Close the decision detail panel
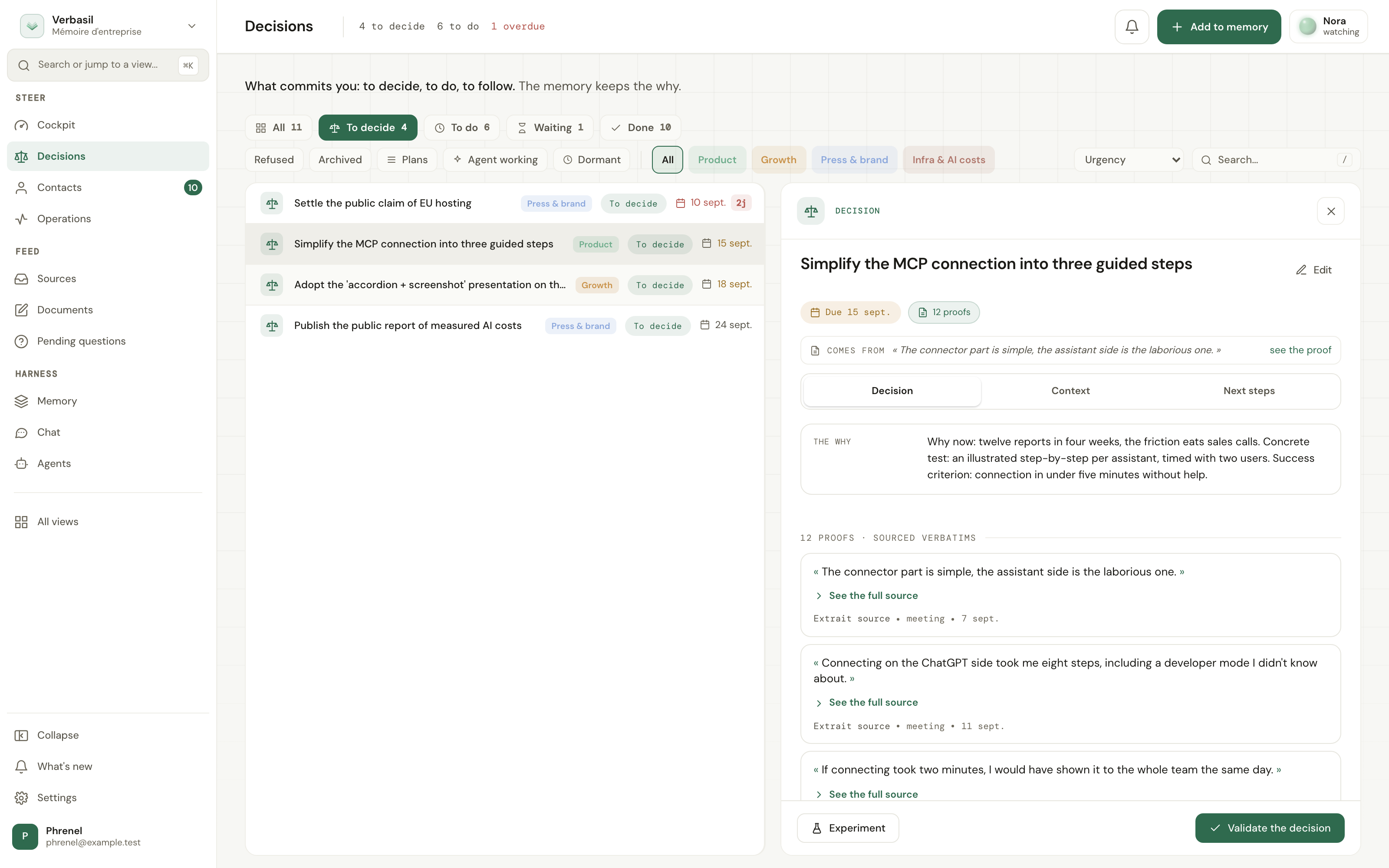This screenshot has width=1389, height=868. 1330,211
